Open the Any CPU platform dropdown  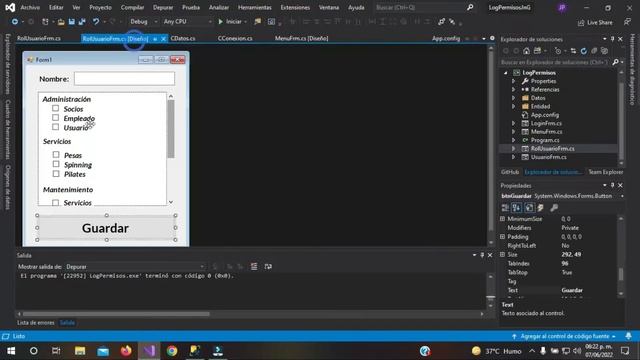[188, 22]
